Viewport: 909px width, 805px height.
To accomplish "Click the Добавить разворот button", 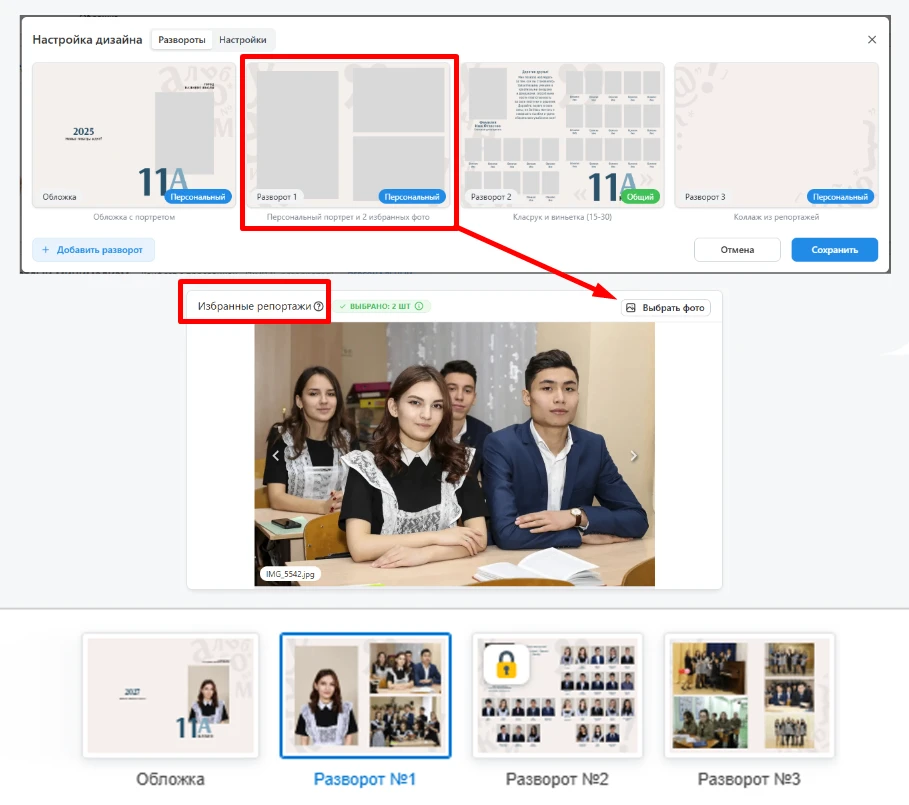I will [93, 250].
